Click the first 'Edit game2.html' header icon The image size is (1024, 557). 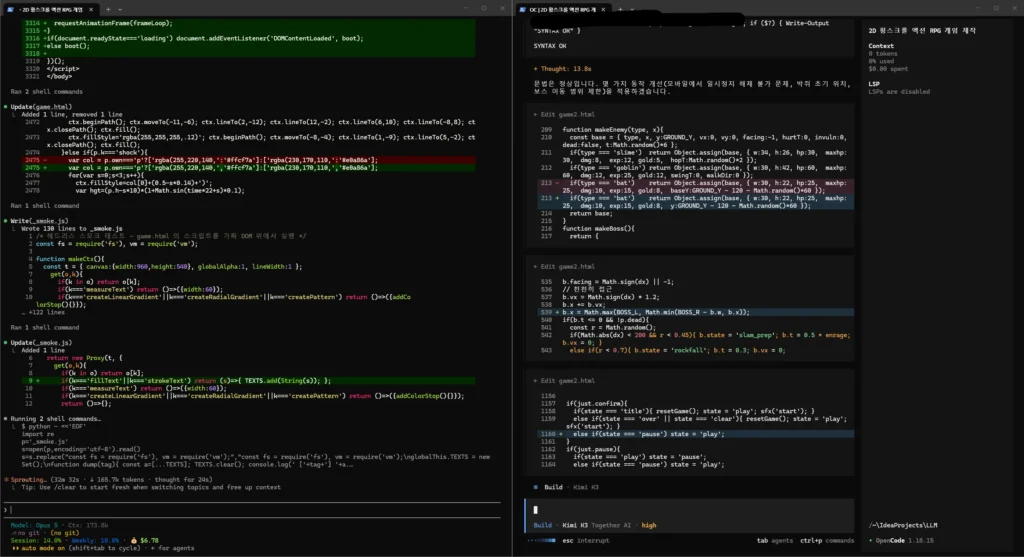536,114
